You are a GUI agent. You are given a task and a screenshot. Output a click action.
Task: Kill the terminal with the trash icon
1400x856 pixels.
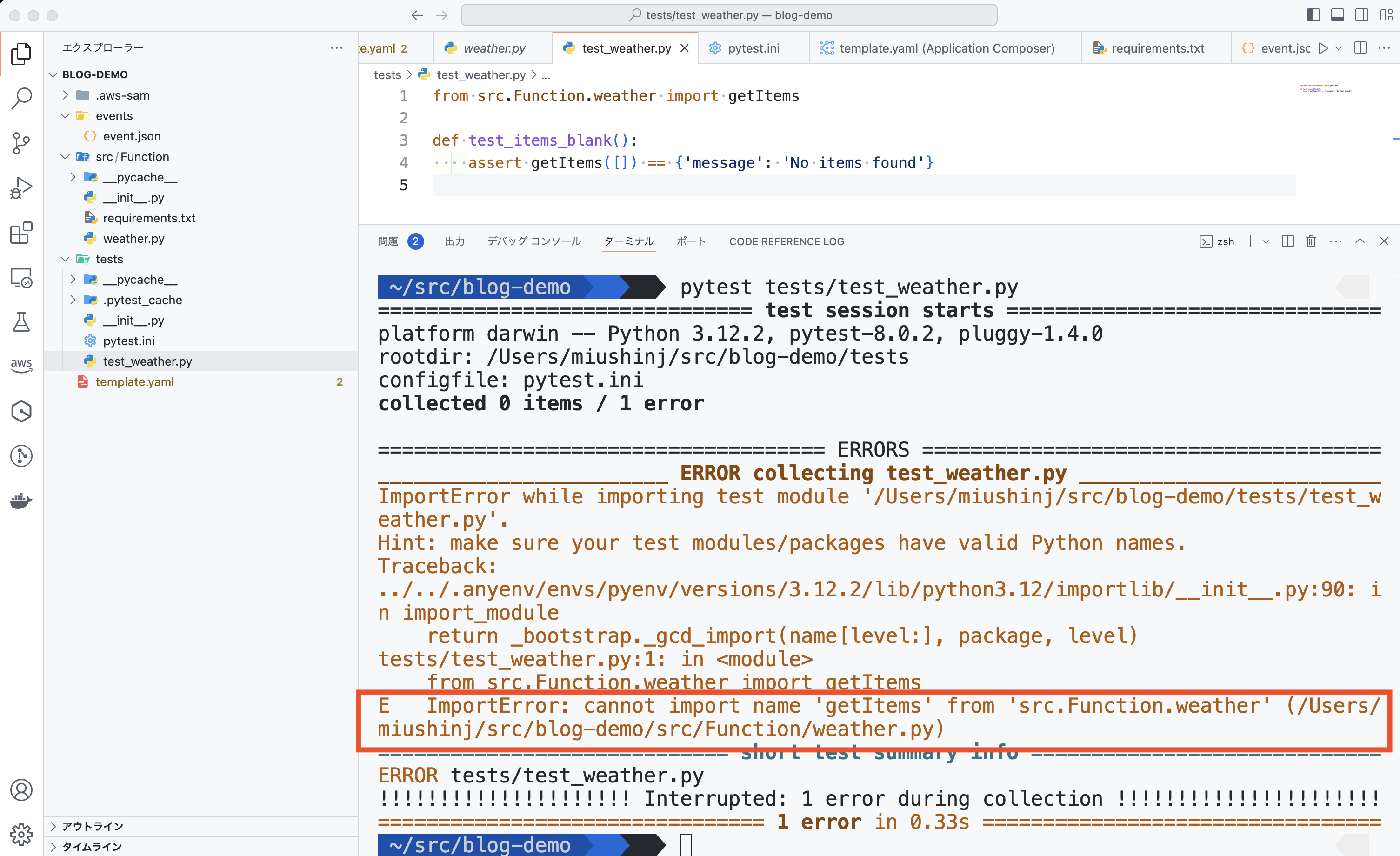(x=1311, y=241)
